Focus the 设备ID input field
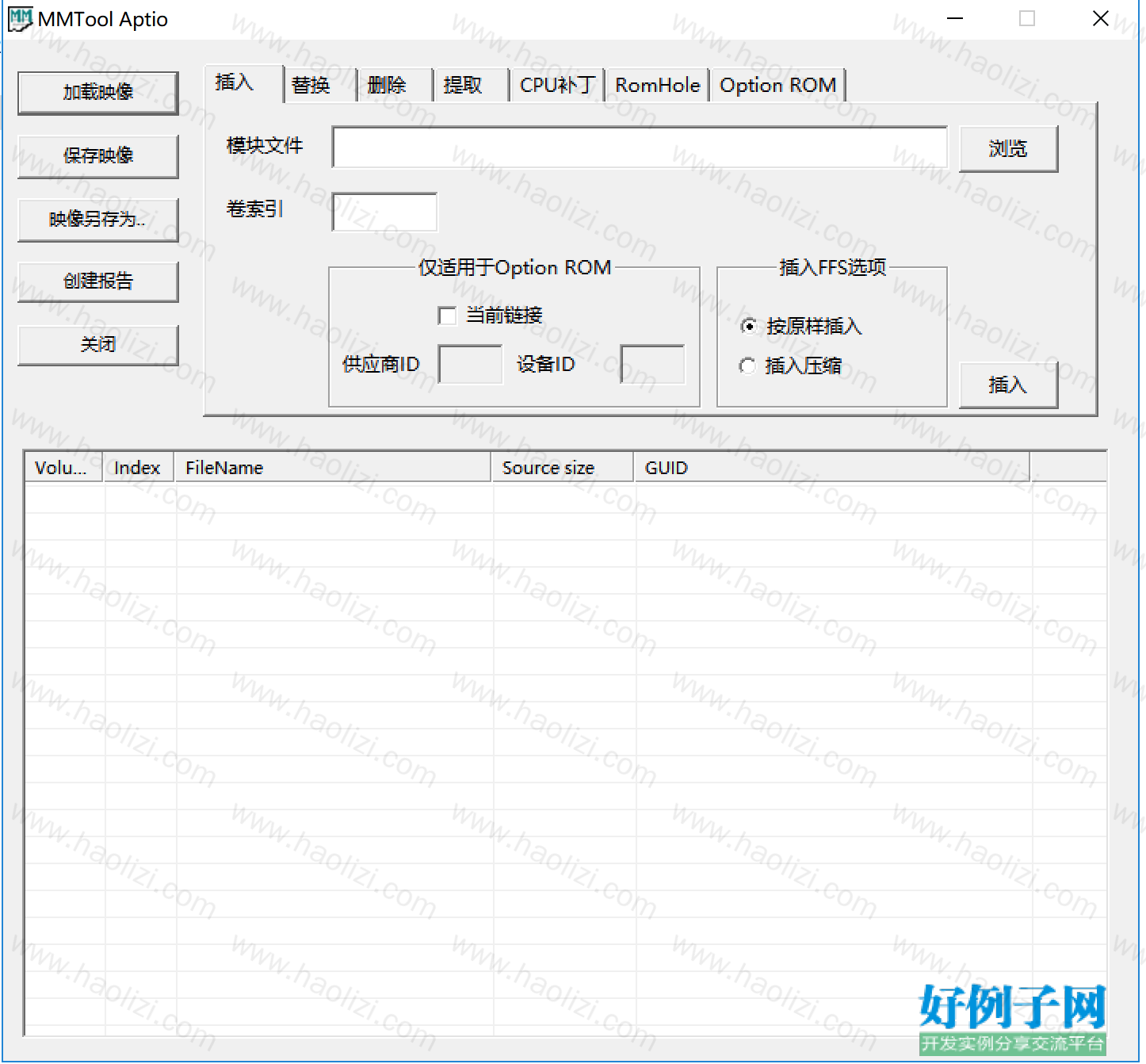1146x1064 pixels. 652,365
